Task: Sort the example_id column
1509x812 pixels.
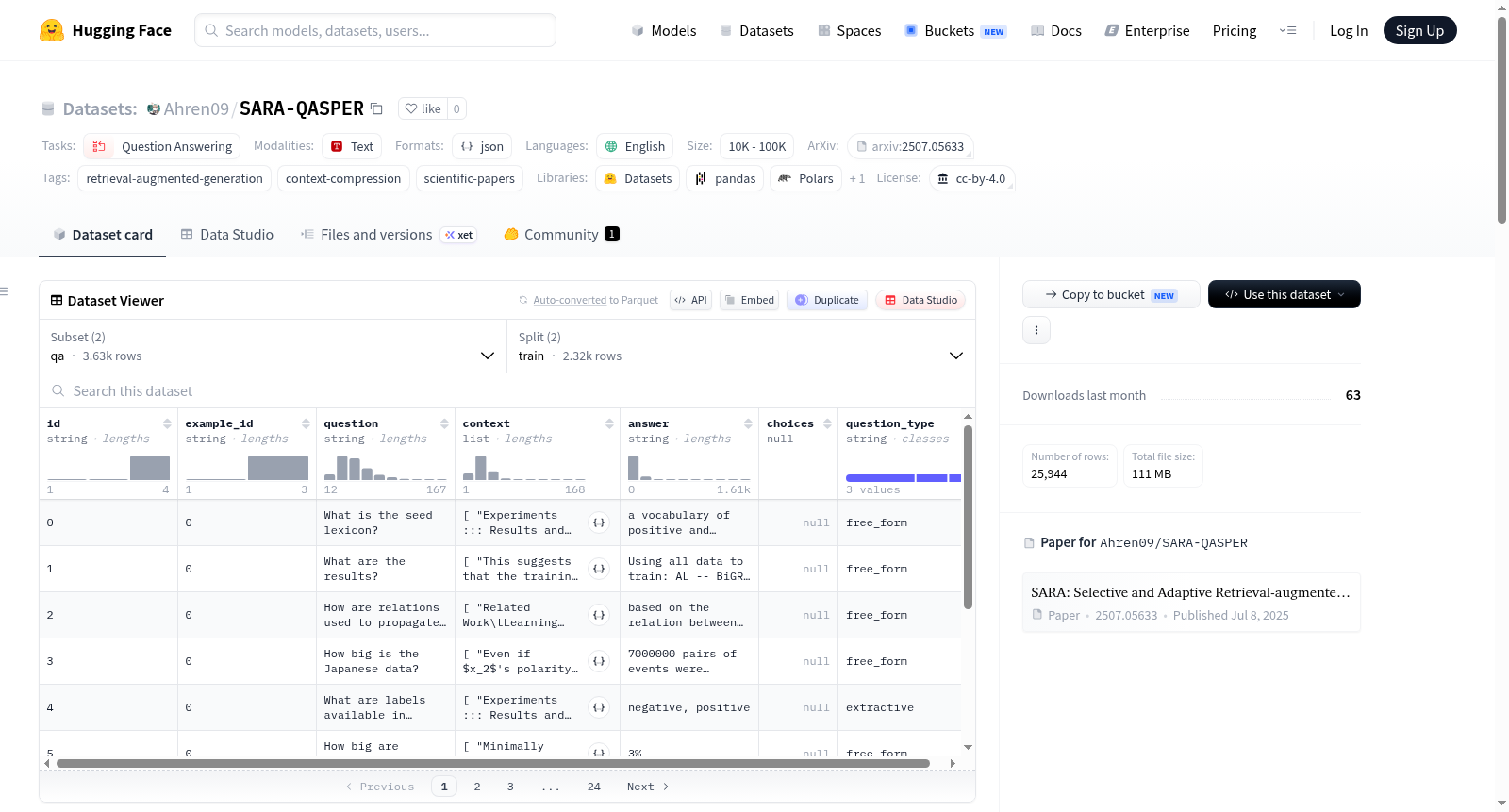Action: pos(306,423)
